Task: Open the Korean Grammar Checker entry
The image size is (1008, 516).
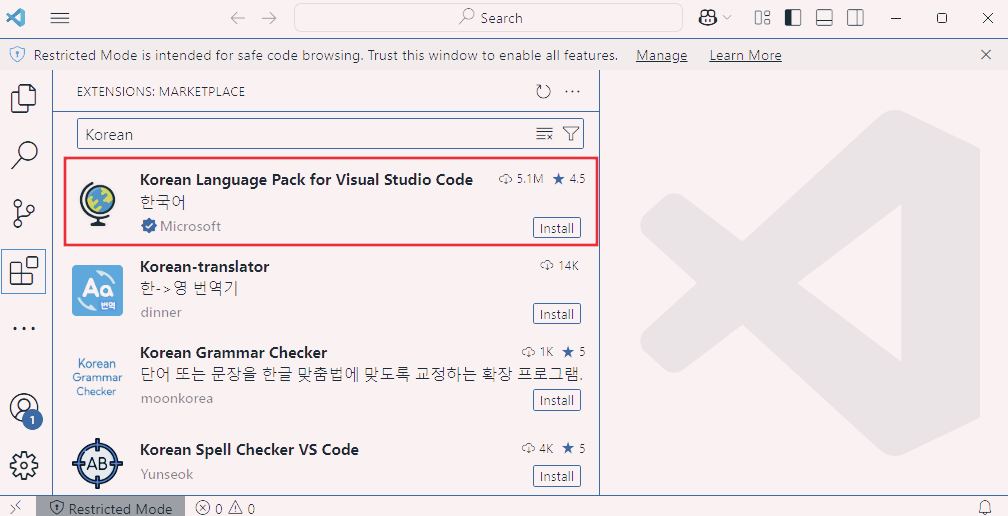Action: pos(233,353)
